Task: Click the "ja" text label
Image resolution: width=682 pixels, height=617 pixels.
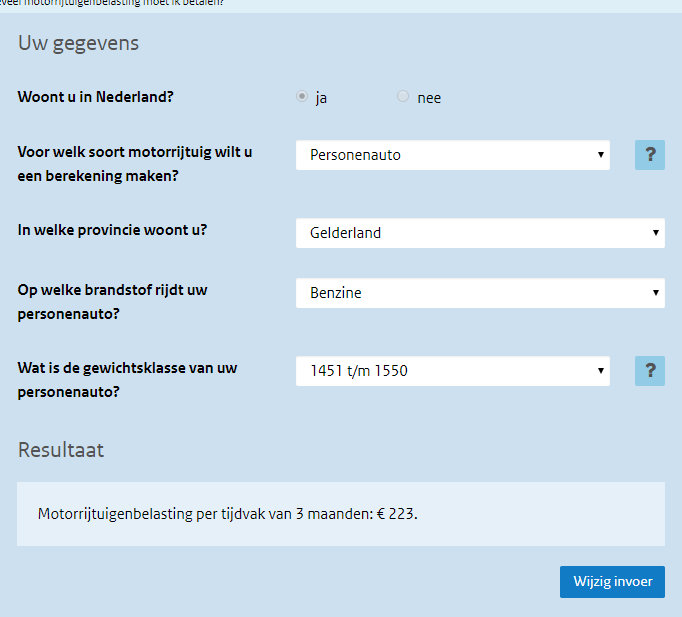Action: (x=321, y=98)
